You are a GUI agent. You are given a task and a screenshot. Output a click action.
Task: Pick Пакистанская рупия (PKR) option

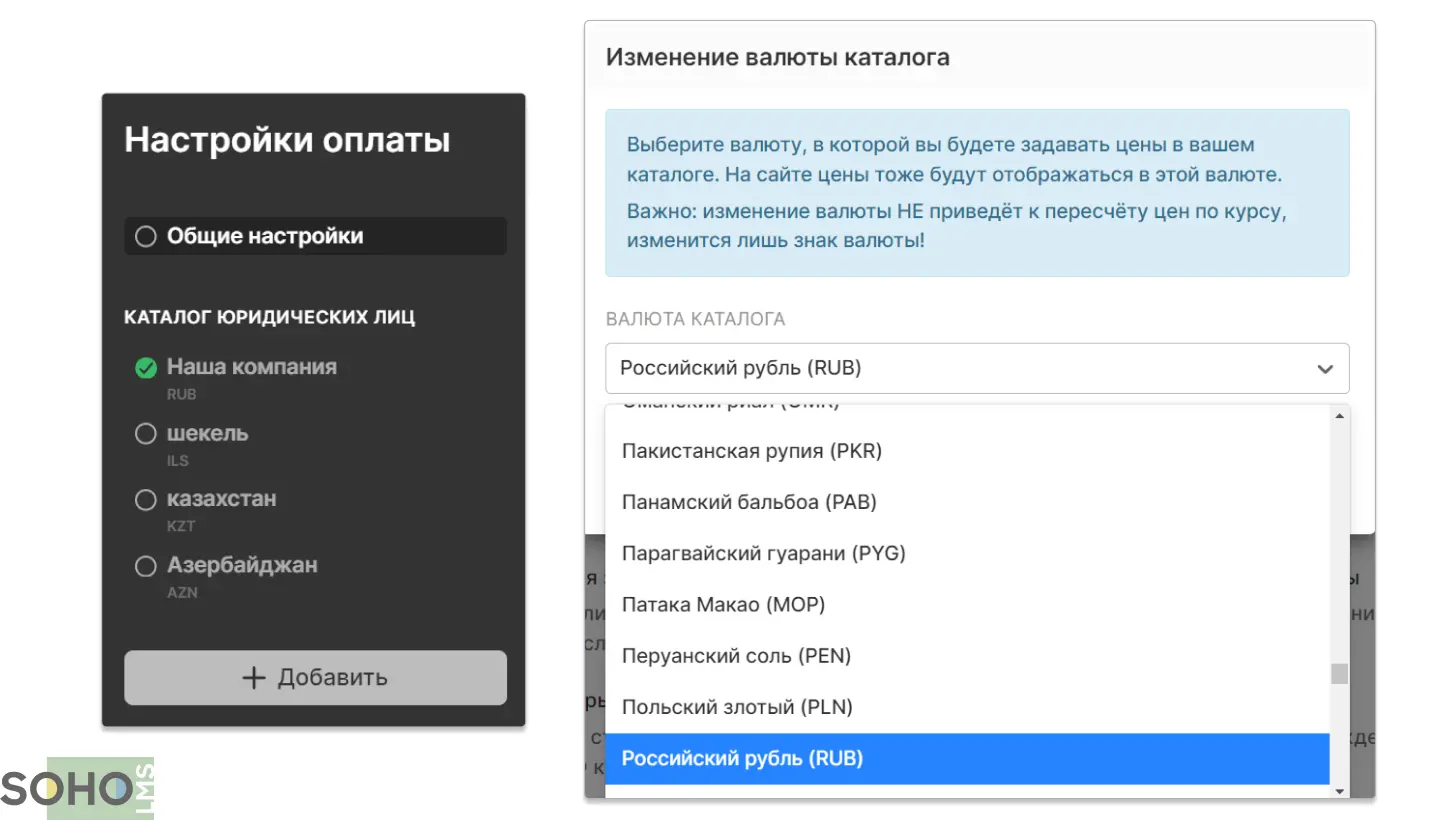[x=967, y=451]
